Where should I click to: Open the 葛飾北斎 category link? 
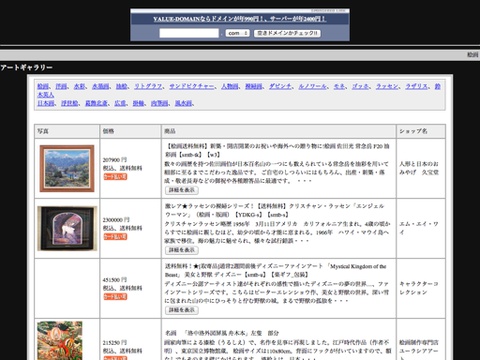point(96,103)
